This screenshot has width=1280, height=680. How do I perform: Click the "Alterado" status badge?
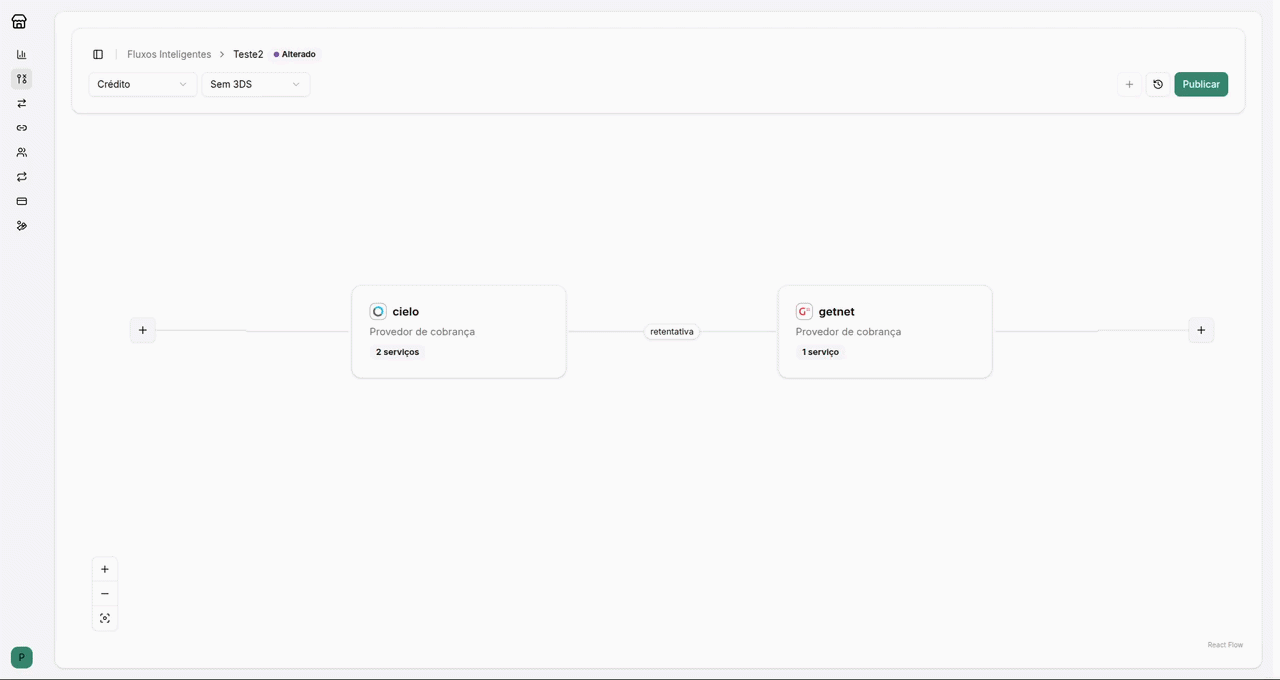point(295,55)
